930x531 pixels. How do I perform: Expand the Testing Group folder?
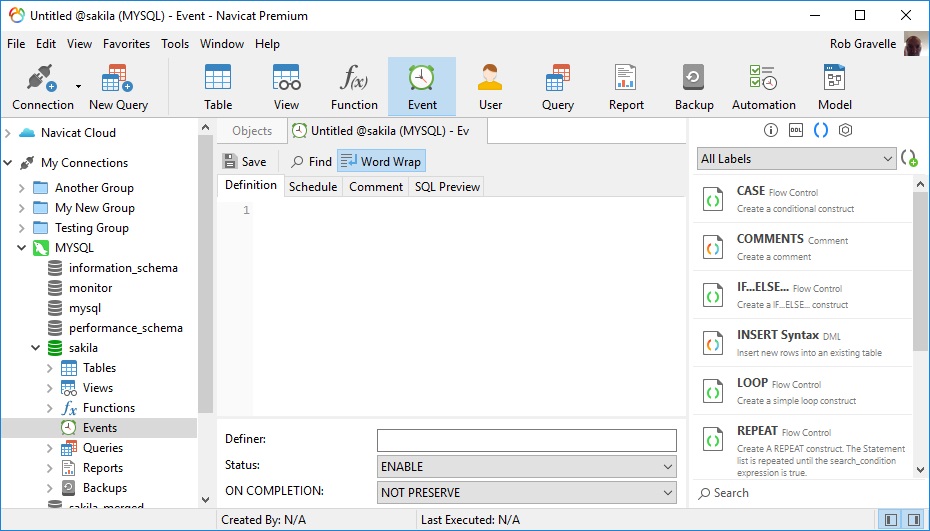point(22,228)
